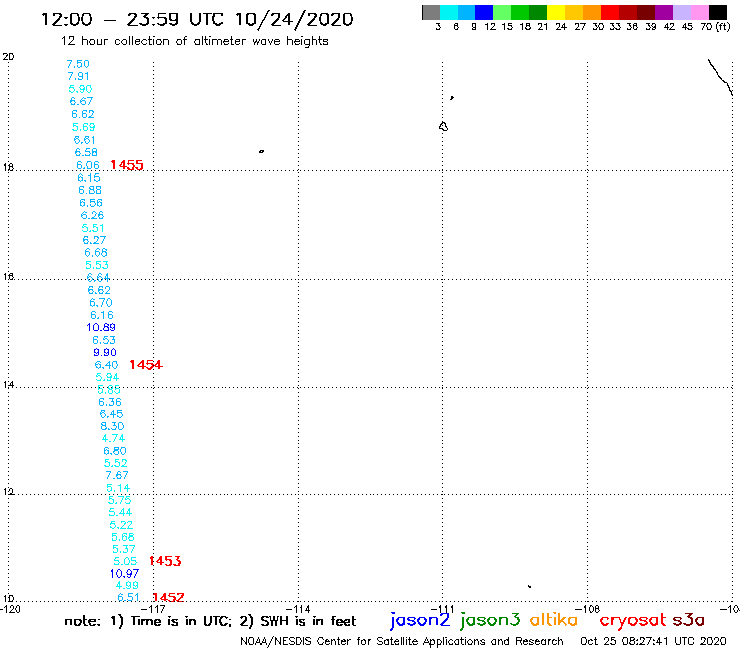
Task: Click the 6.80 wave height value
Action: (x=115, y=451)
